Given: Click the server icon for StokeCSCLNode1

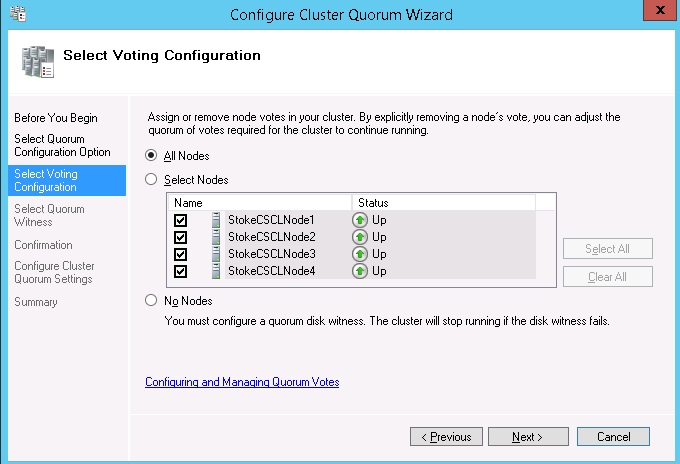Looking at the screenshot, I should coord(216,220).
